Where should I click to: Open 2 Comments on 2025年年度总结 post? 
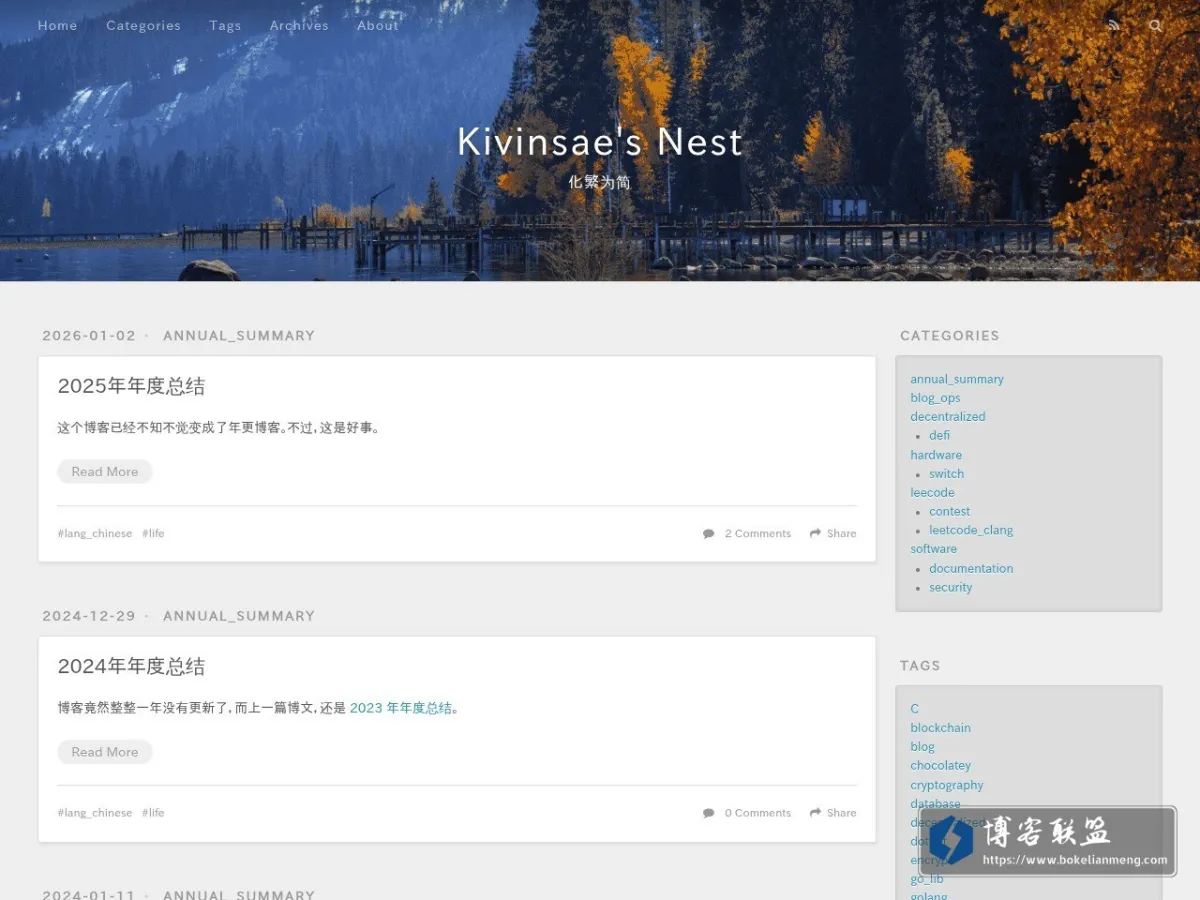[x=758, y=533]
